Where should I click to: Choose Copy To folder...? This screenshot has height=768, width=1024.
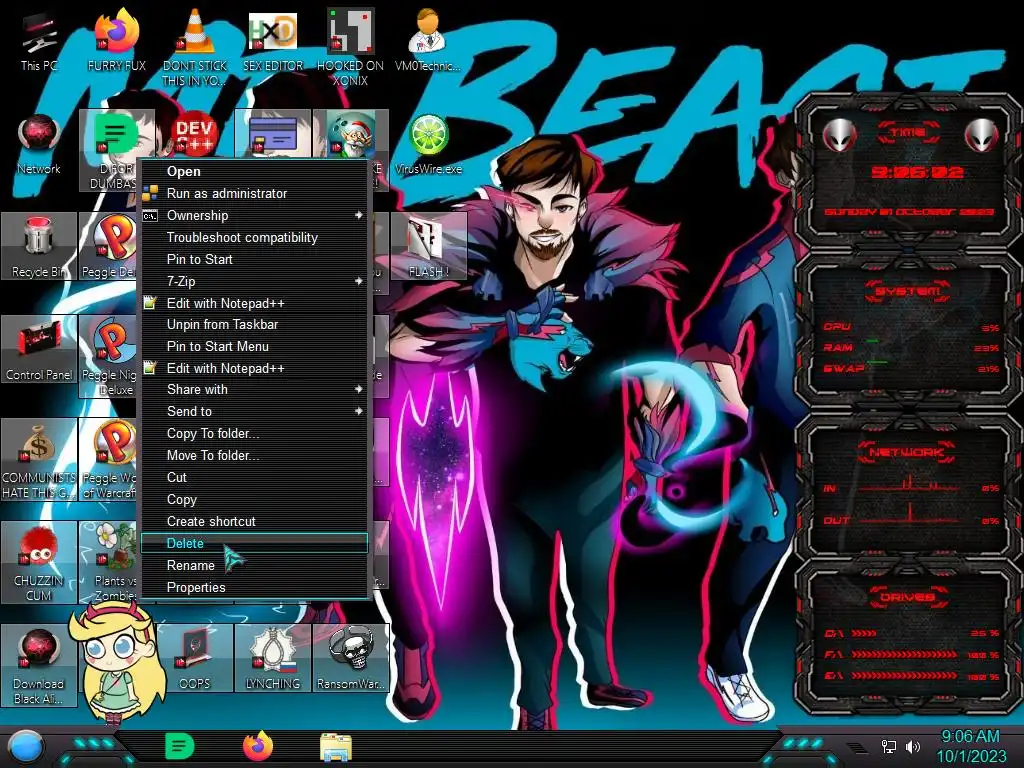(255, 434)
